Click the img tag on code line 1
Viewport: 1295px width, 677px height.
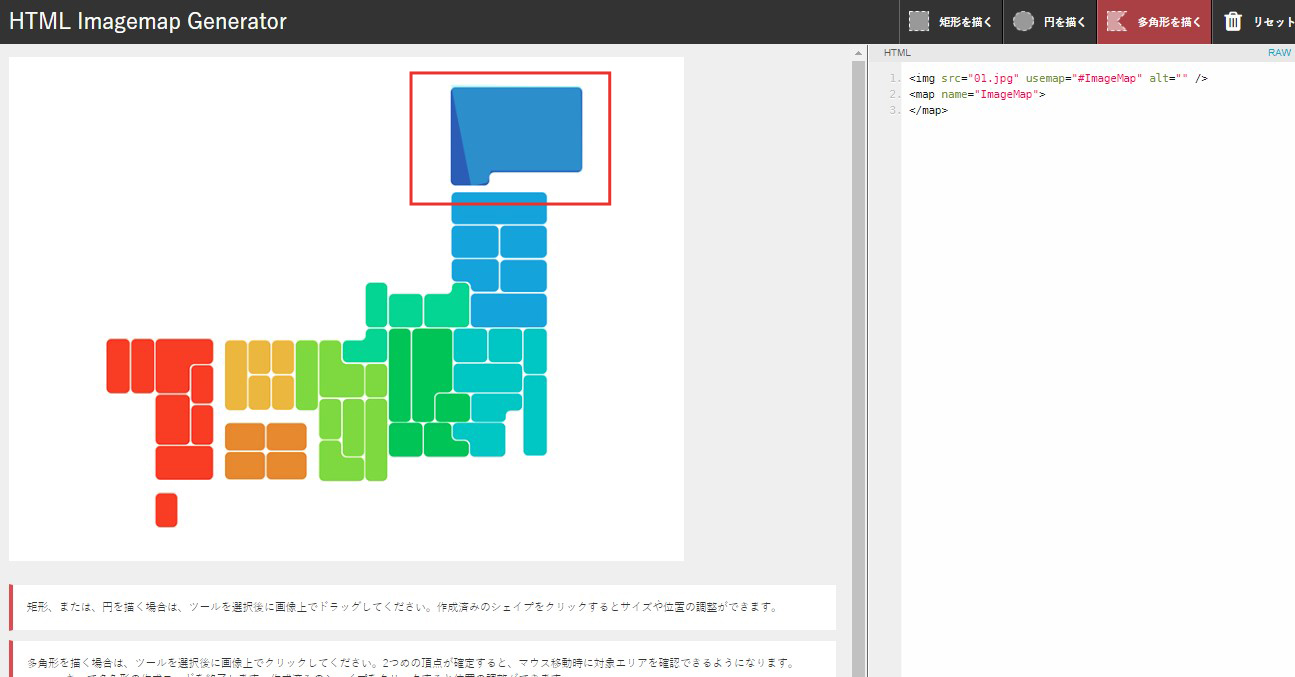click(923, 78)
